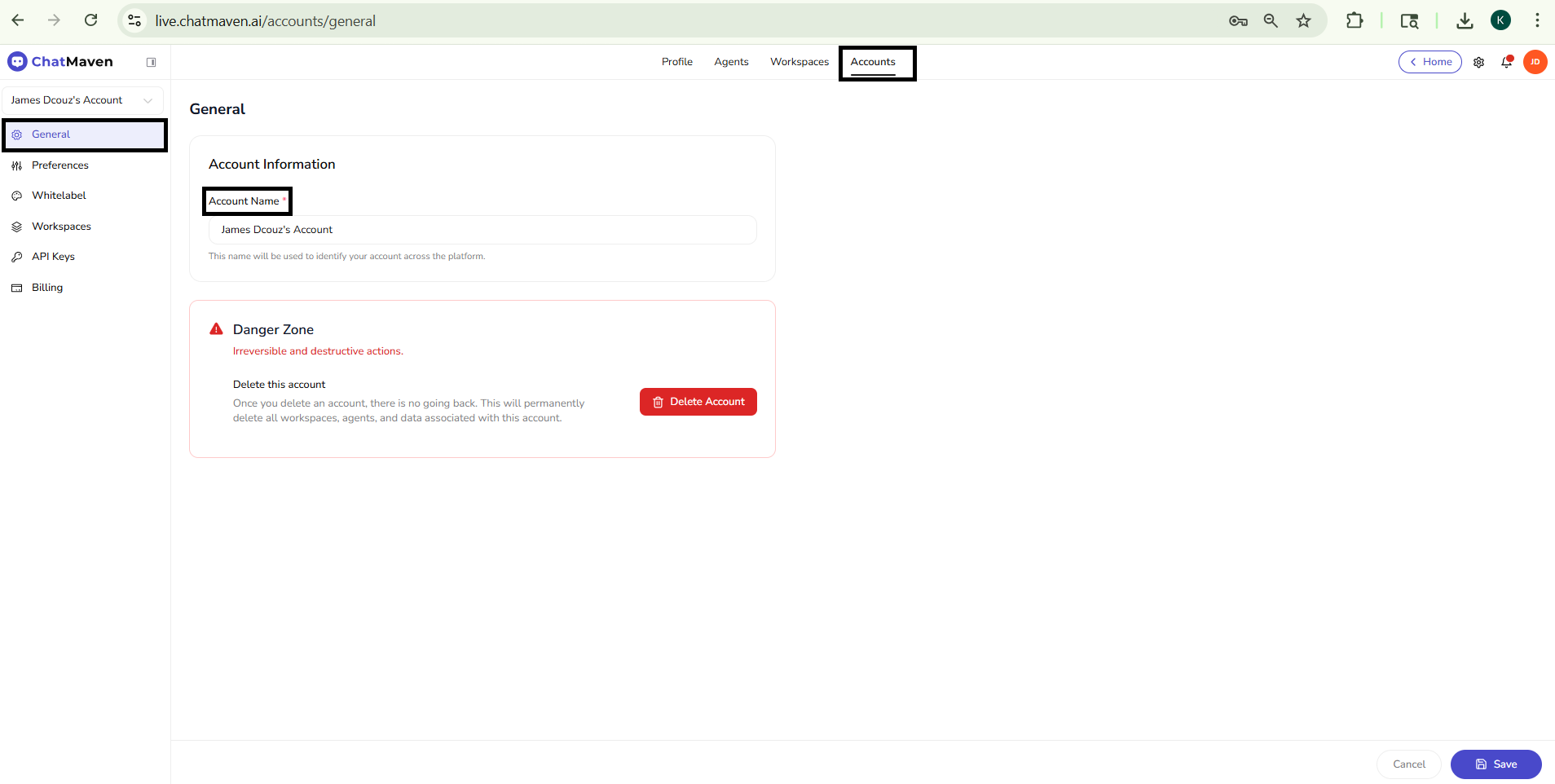Viewport: 1555px width, 784px height.
Task: Navigate back using the Home button
Action: 1430,61
